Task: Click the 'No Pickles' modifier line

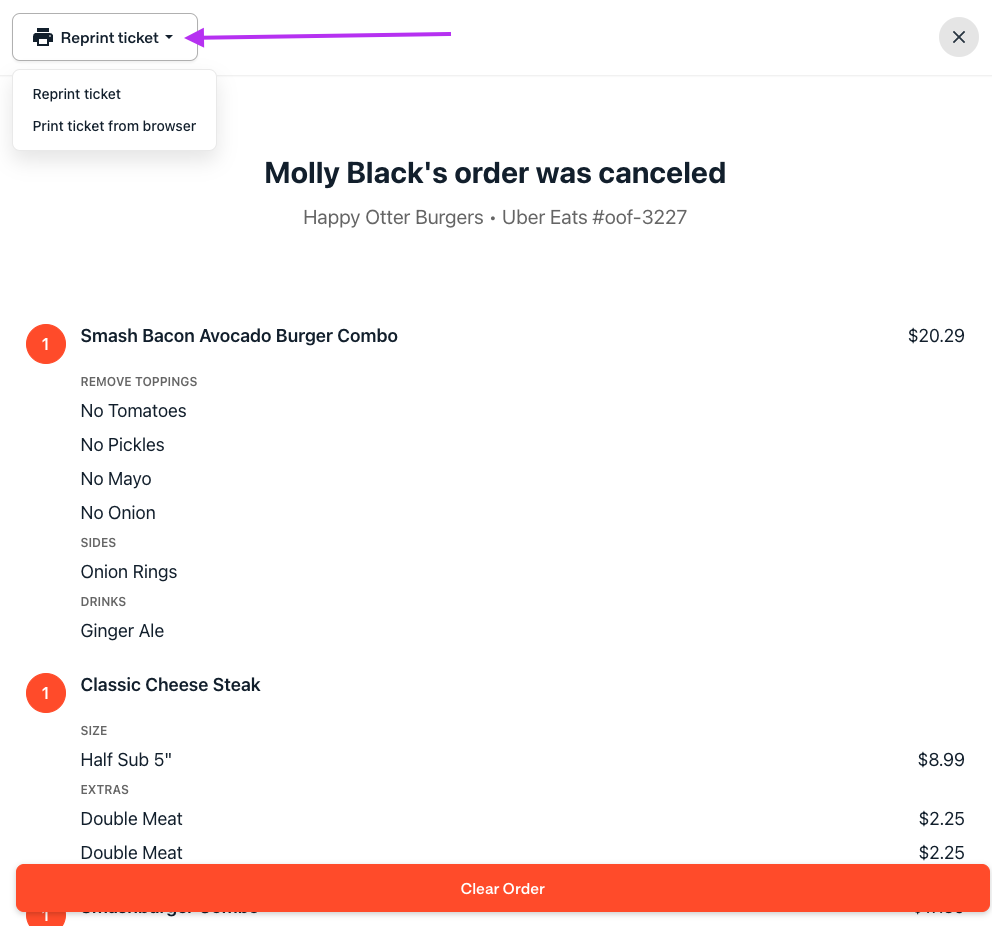Action: (122, 445)
